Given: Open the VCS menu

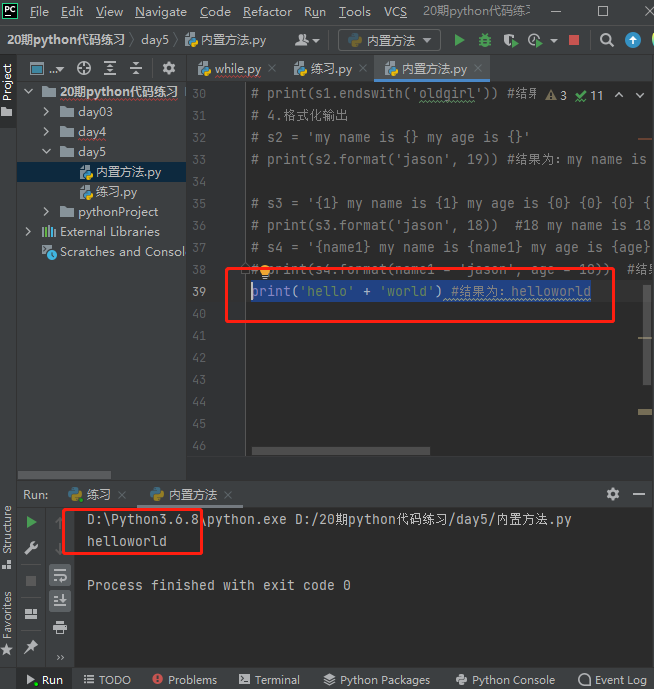Looking at the screenshot, I should 395,12.
